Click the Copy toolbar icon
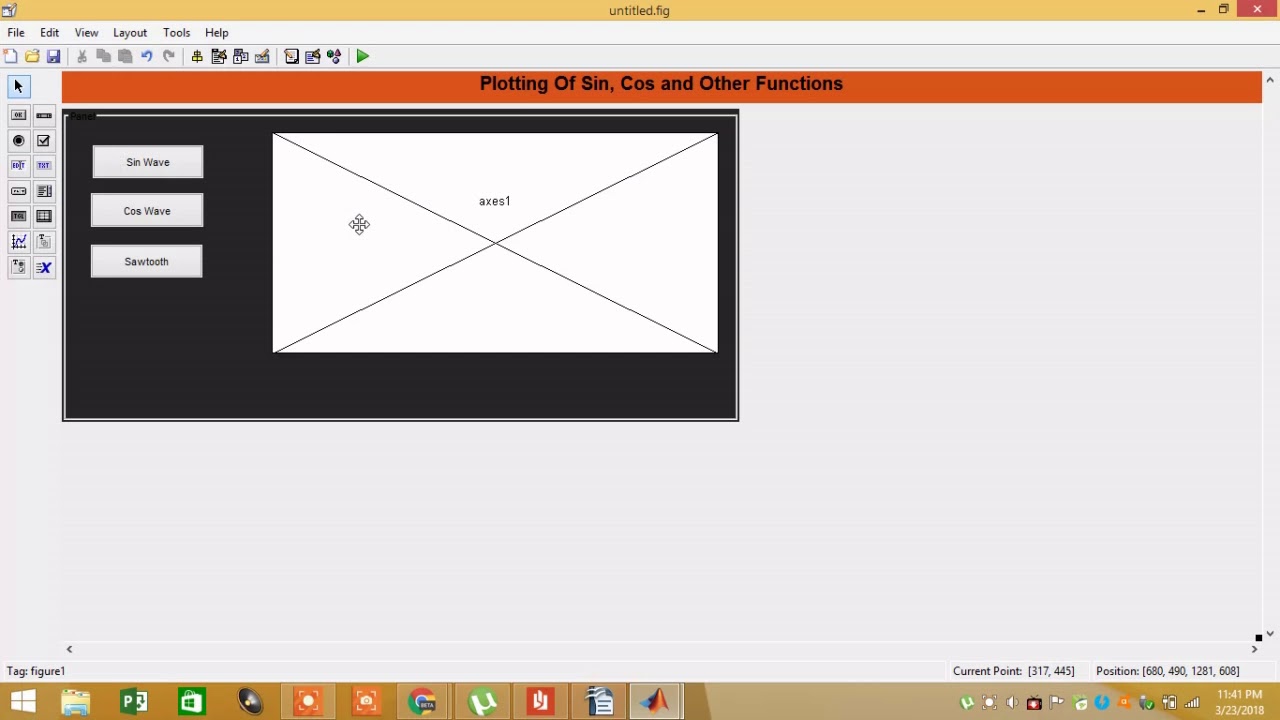The image size is (1280, 720). click(103, 57)
